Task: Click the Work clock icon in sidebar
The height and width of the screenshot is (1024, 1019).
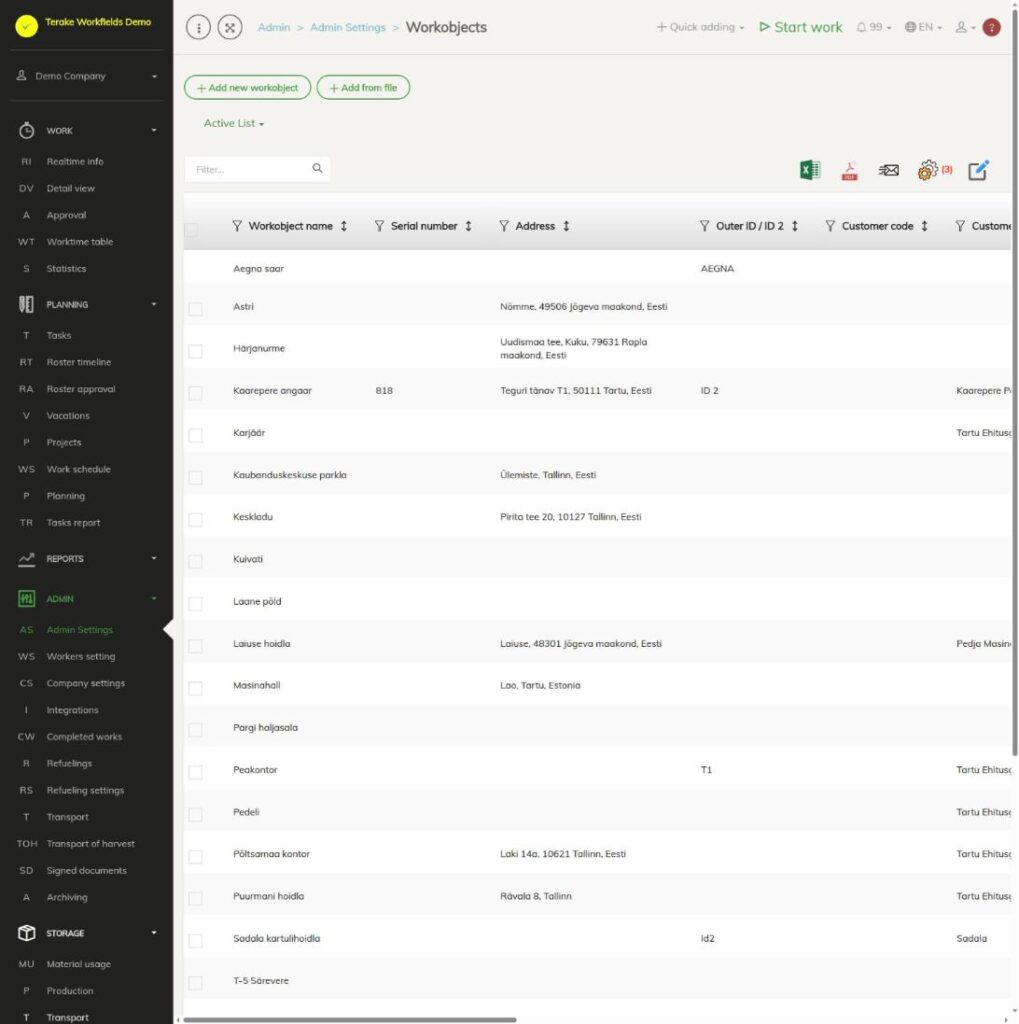Action: (26, 131)
